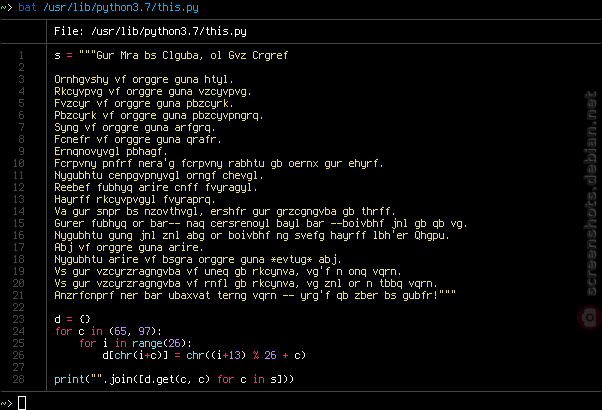The image size is (602, 410).
Task: Click the 'range' function on line 25
Action: [147, 343]
